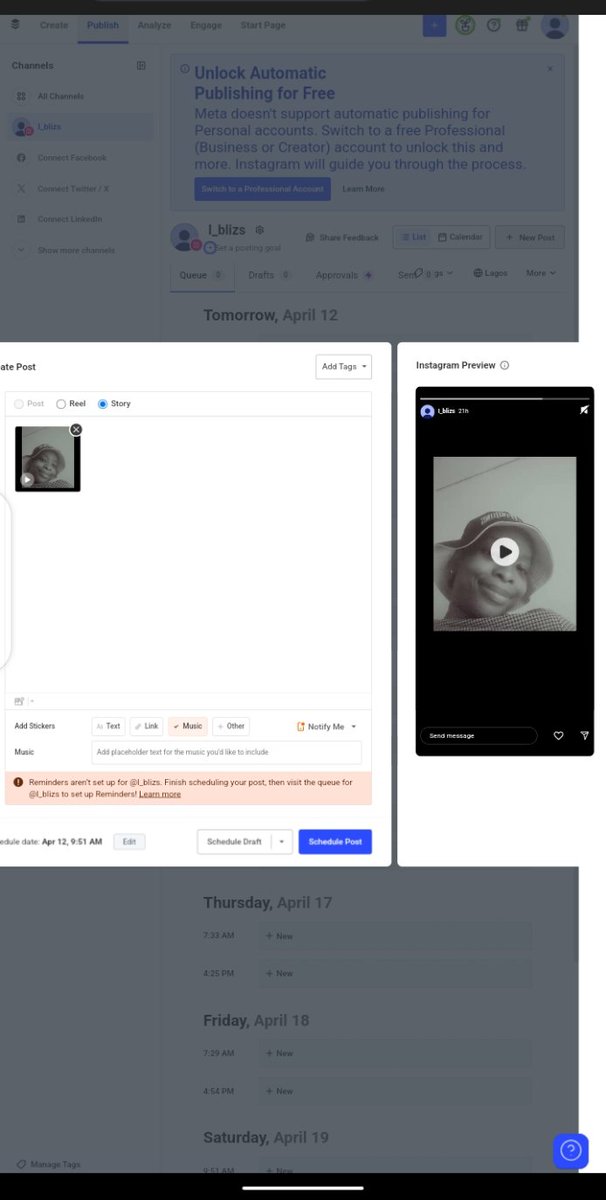Click the heart icon in story preview
This screenshot has height=1200, width=606.
(x=558, y=735)
